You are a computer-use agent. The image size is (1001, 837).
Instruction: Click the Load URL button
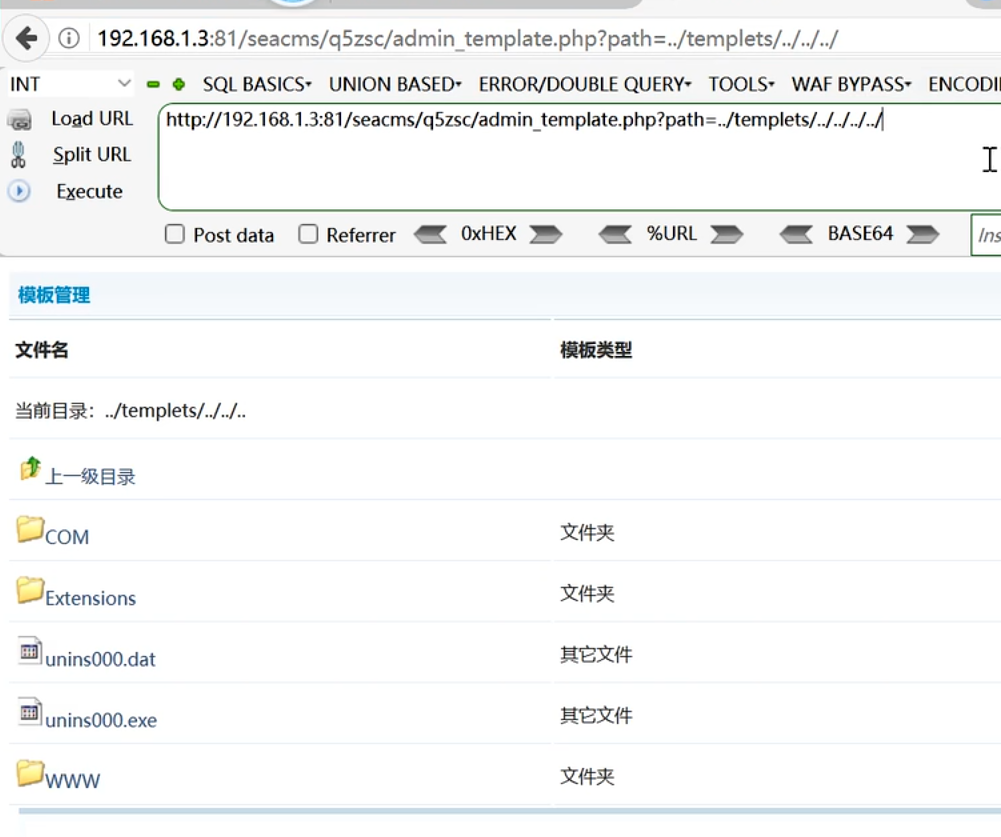[91, 119]
